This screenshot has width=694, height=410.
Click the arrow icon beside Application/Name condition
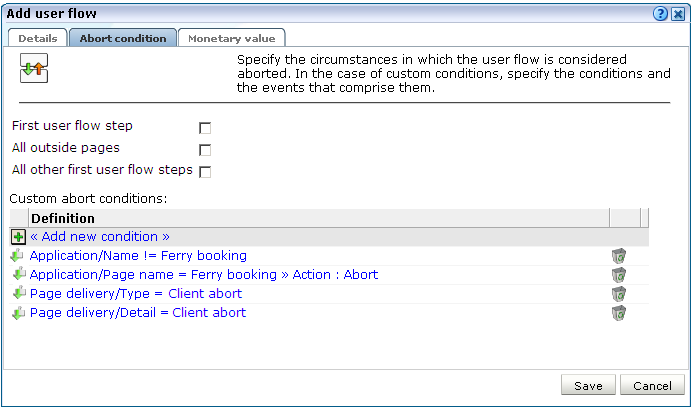point(18,255)
